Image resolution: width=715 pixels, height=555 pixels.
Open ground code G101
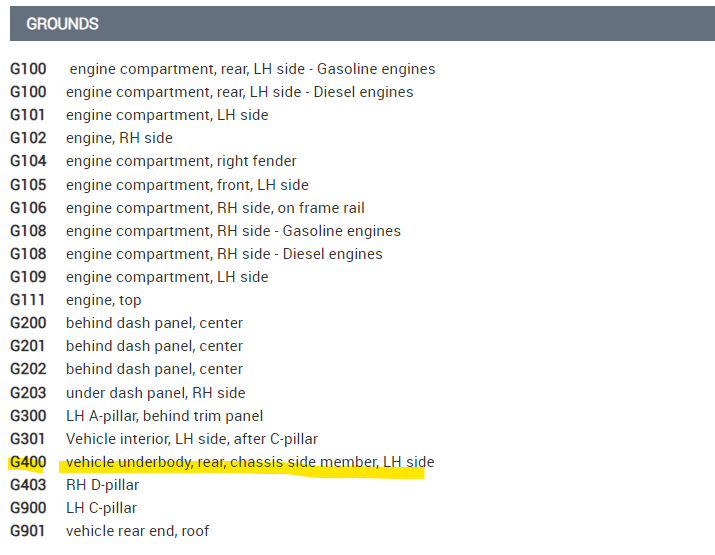(x=27, y=115)
